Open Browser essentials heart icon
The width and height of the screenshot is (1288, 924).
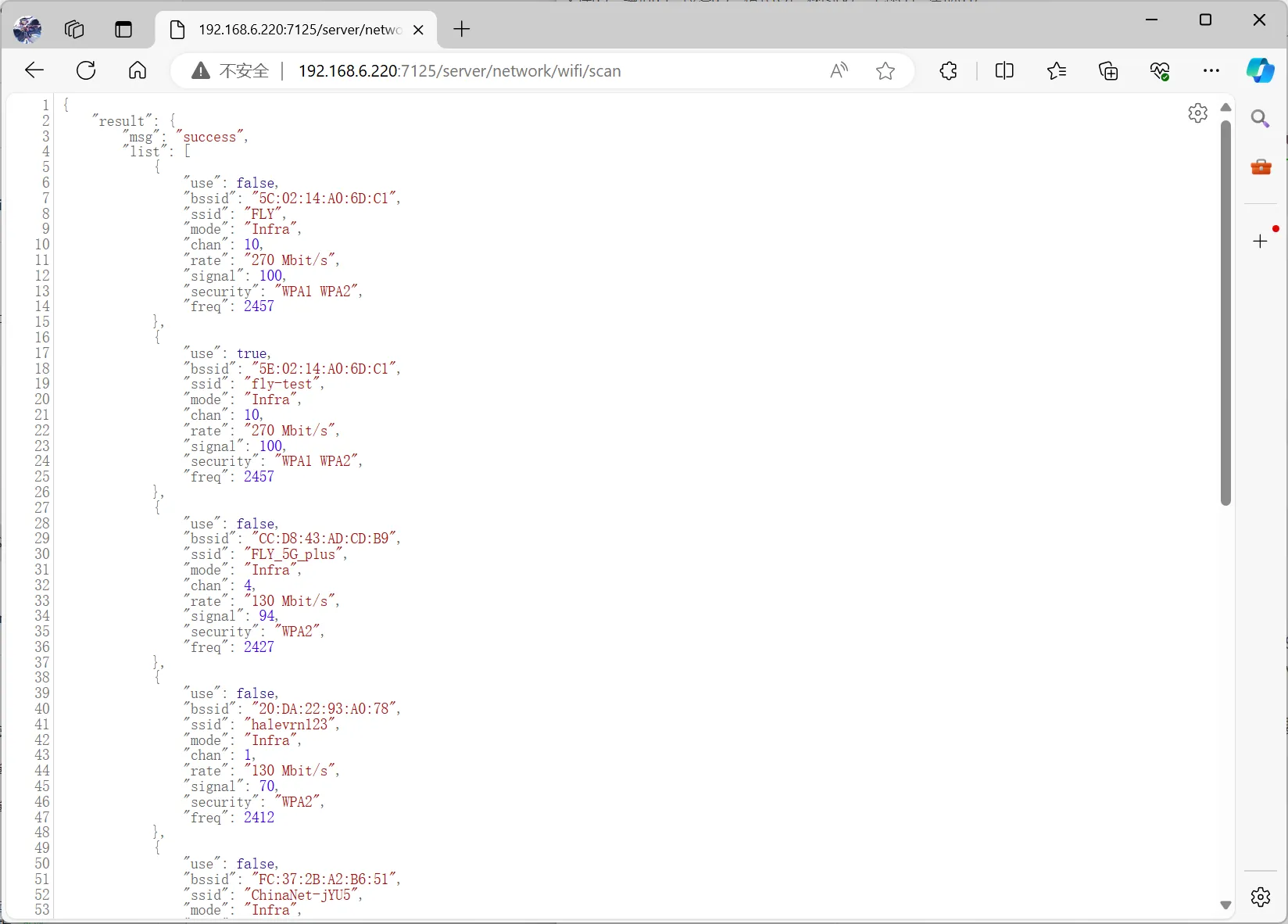1160,71
